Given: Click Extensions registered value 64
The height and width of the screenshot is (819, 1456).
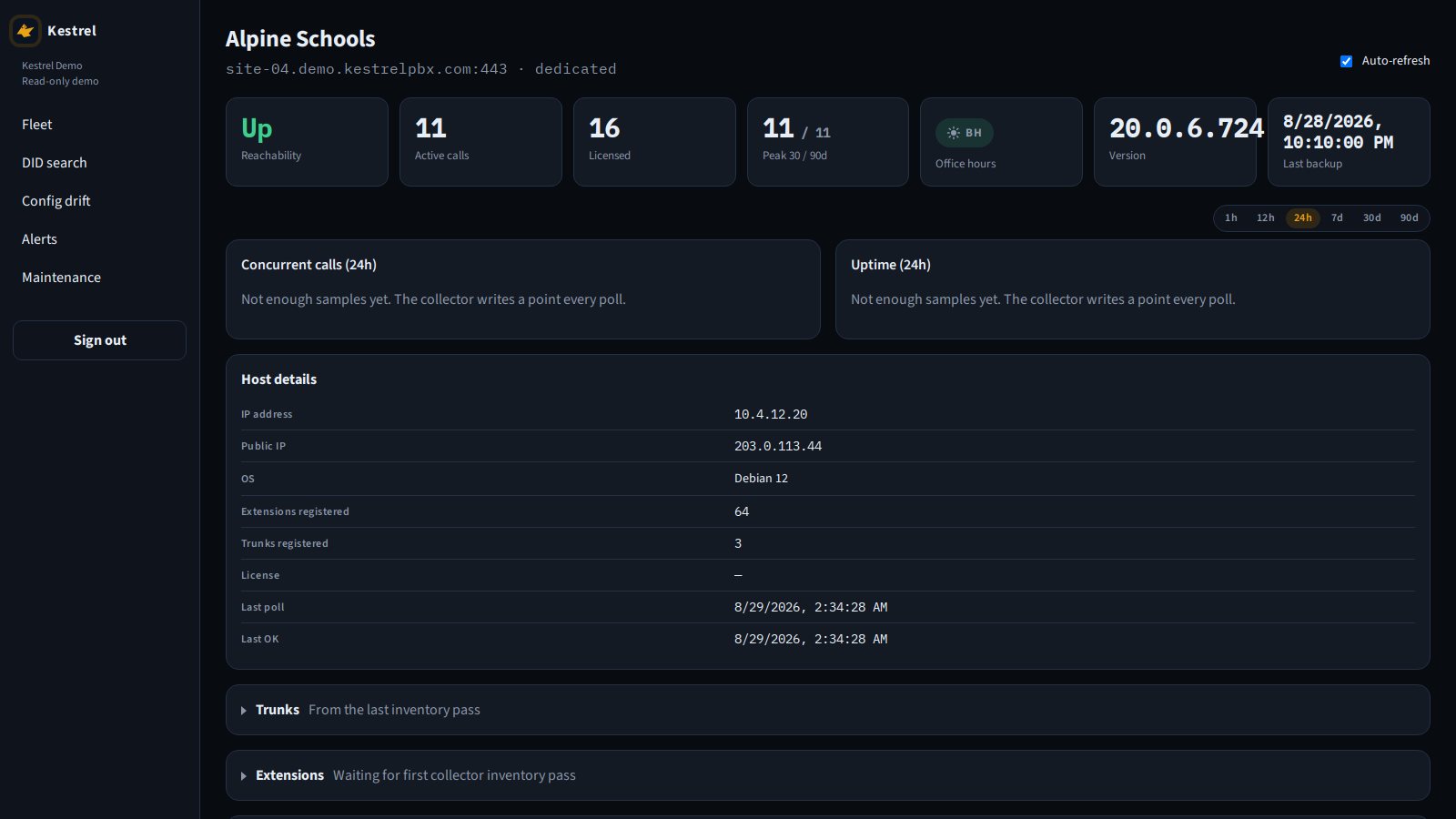Looking at the screenshot, I should click(x=742, y=511).
